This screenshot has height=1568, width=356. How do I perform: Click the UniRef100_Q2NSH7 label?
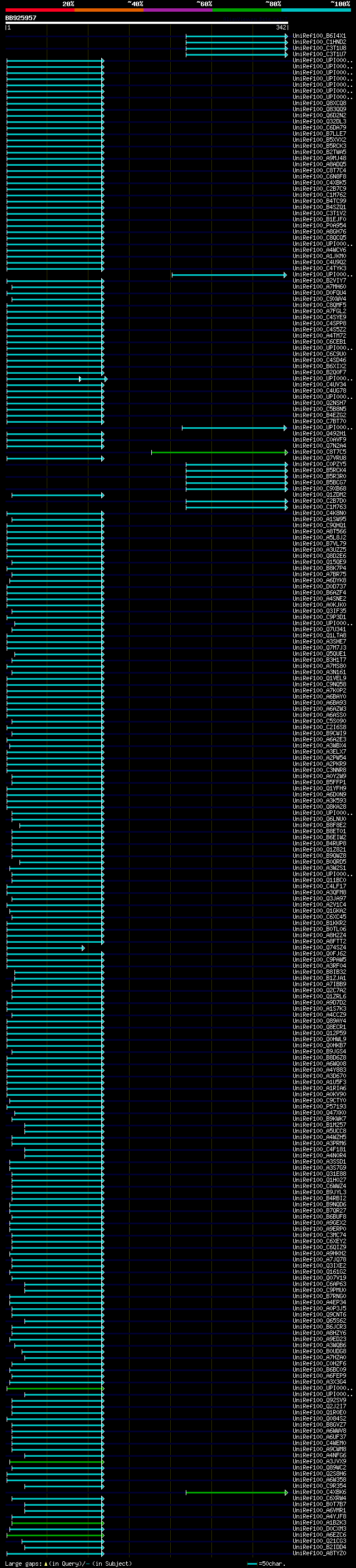(x=319, y=403)
